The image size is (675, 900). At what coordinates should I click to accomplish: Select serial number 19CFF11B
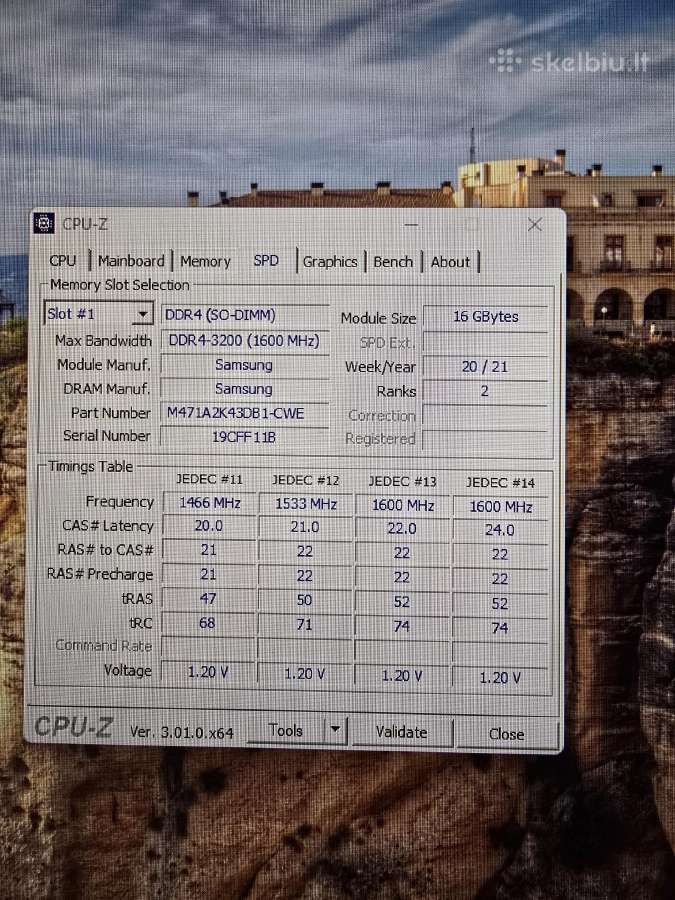click(245, 437)
